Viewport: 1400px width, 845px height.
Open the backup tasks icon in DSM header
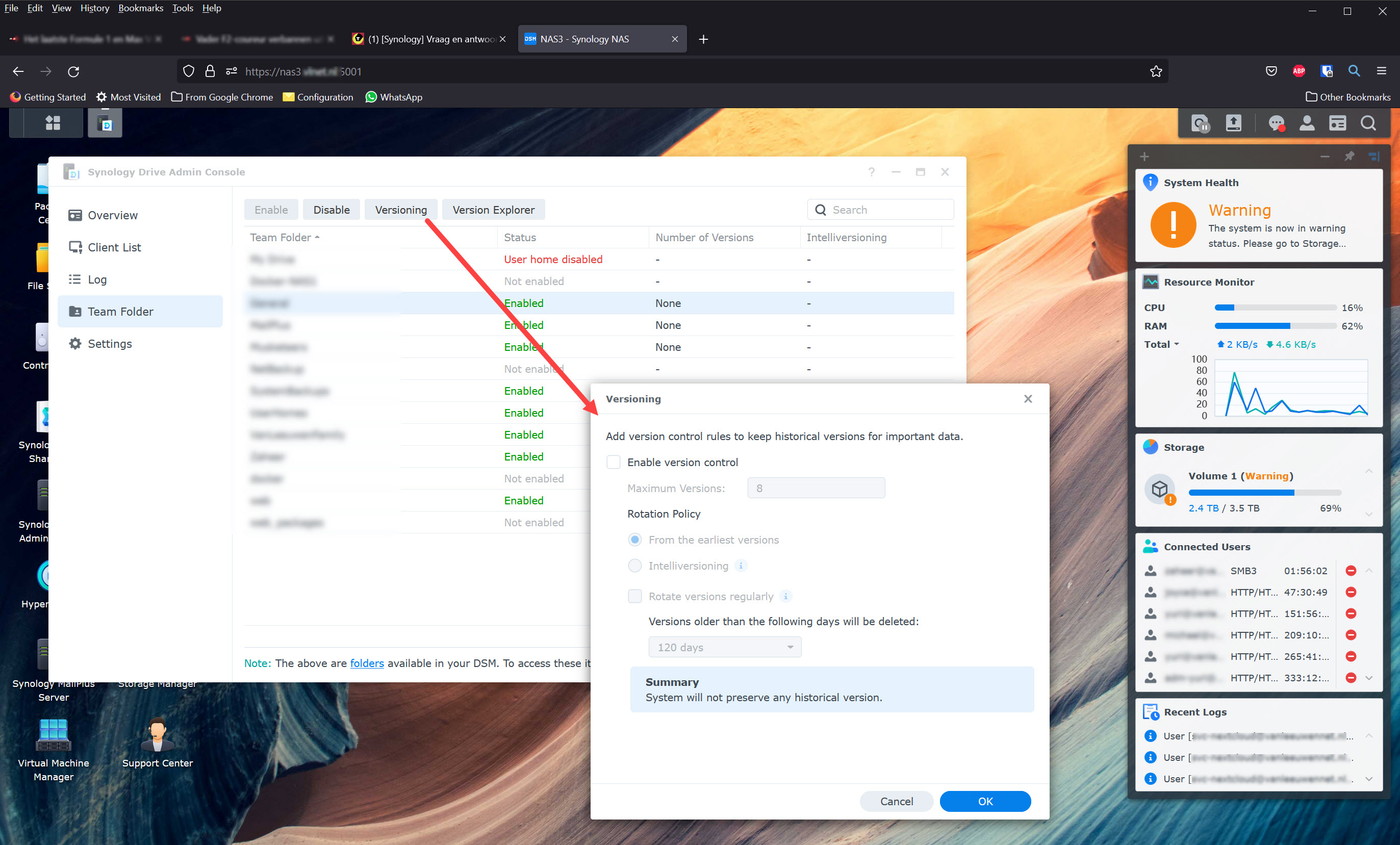tap(1200, 123)
